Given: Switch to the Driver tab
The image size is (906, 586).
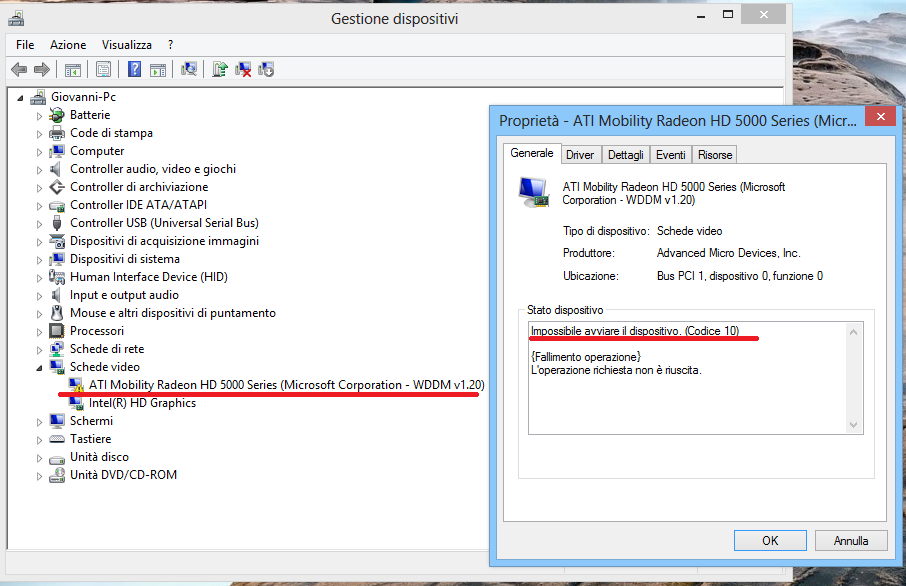Looking at the screenshot, I should [580, 155].
